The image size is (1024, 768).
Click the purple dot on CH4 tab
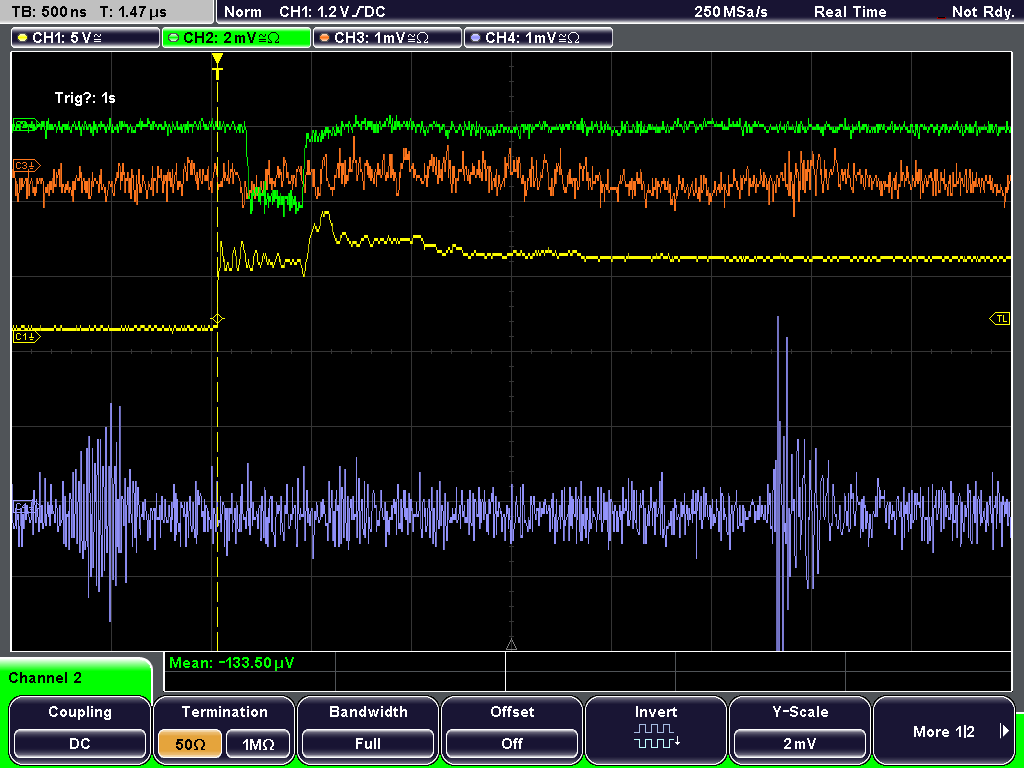point(475,38)
